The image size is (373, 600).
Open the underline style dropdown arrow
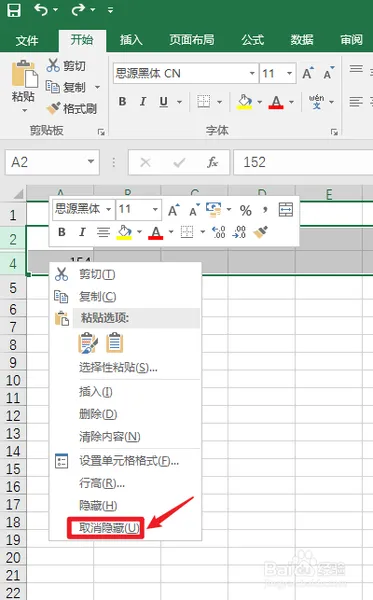click(179, 102)
